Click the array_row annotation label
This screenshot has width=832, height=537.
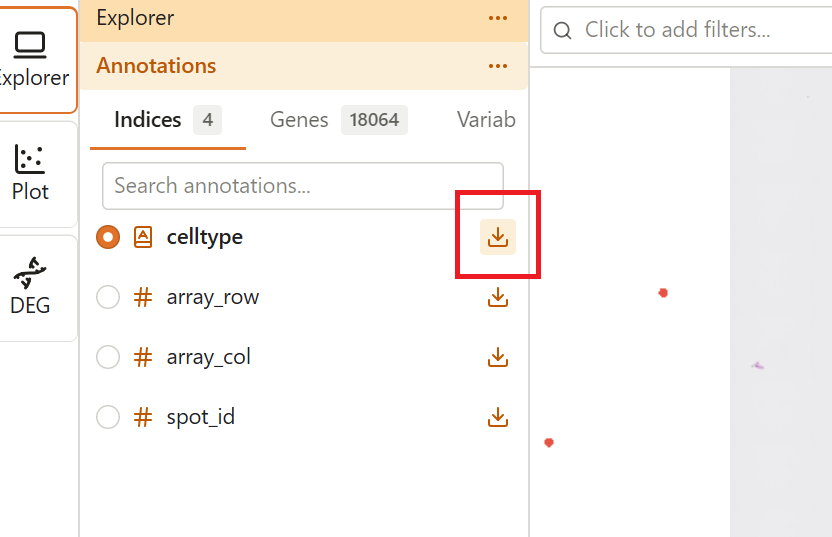pos(213,297)
